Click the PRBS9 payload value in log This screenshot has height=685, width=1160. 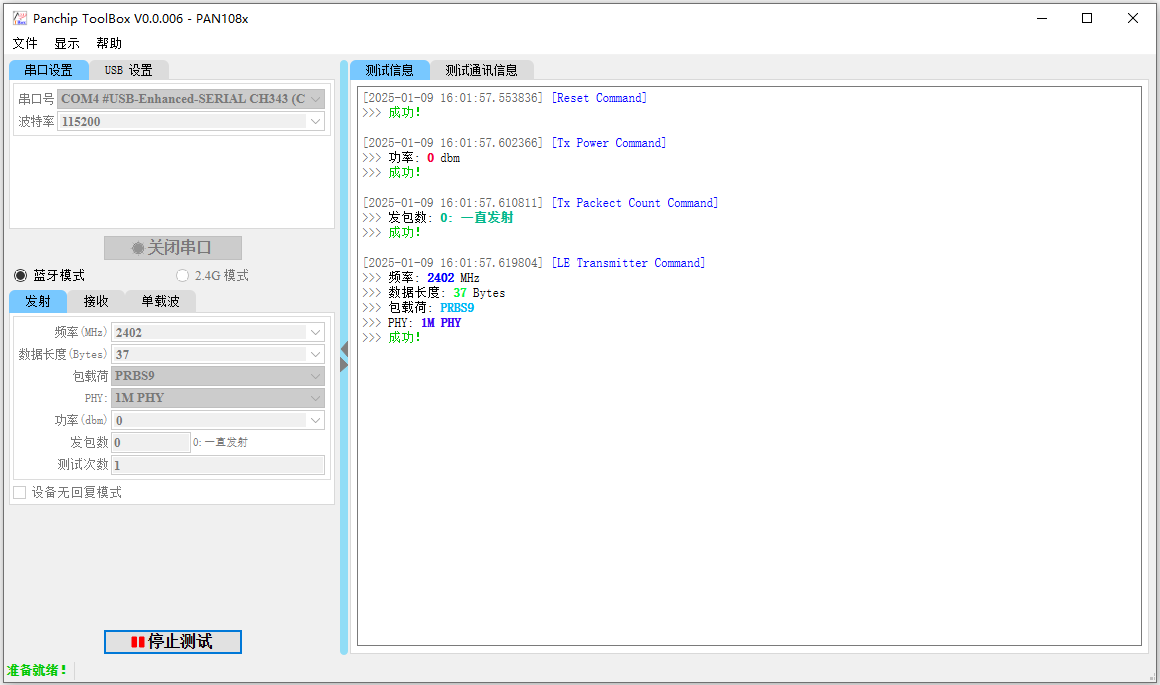tap(457, 308)
